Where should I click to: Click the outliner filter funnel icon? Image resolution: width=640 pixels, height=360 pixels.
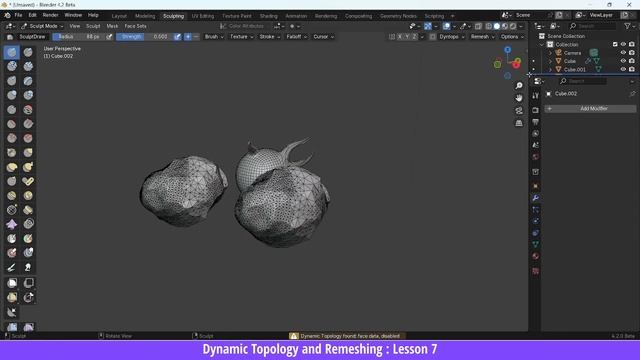point(628,26)
